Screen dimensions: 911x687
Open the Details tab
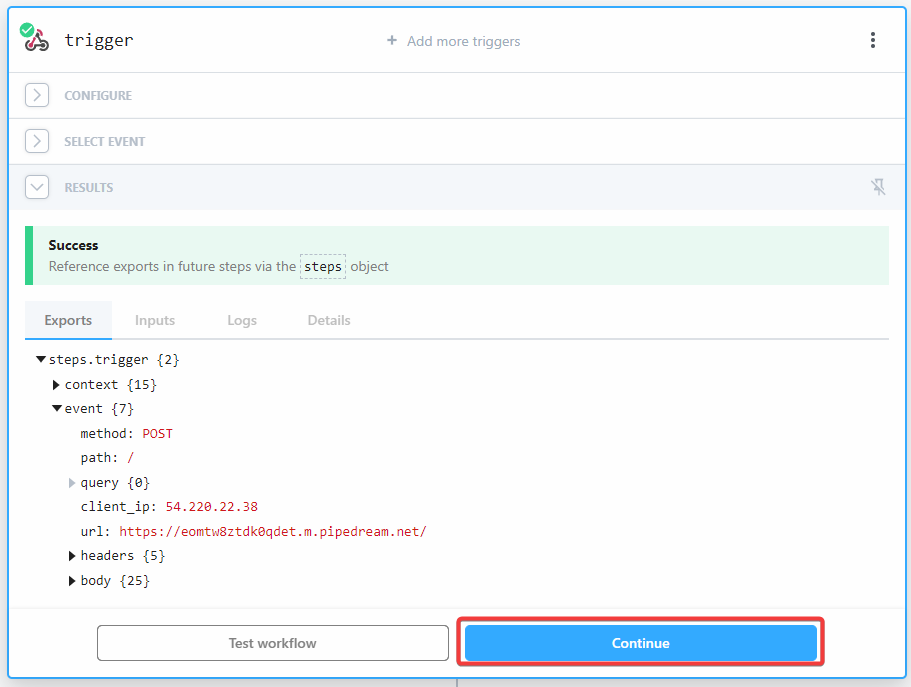[x=329, y=320]
